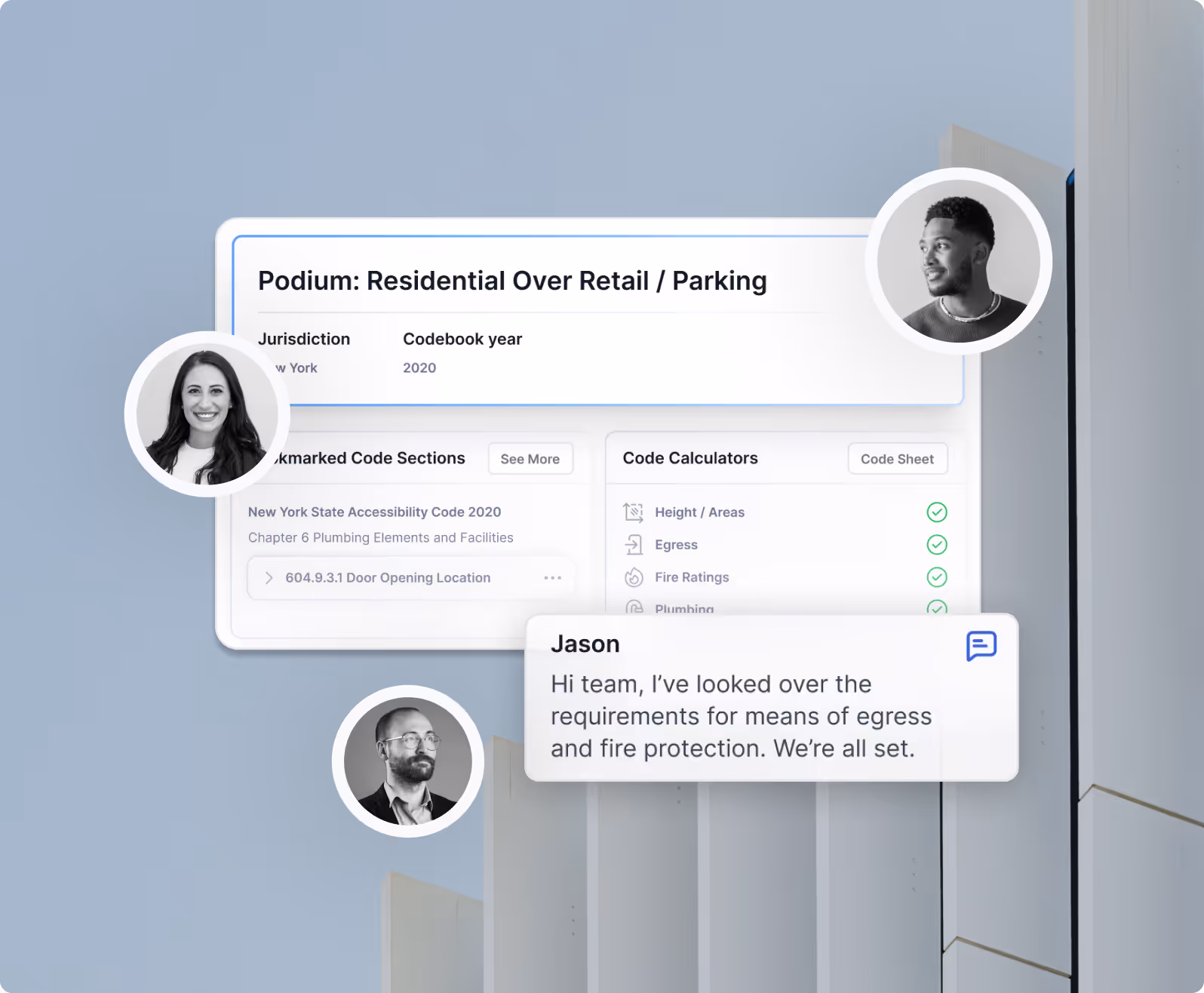
Task: Click the See More button
Action: [530, 459]
